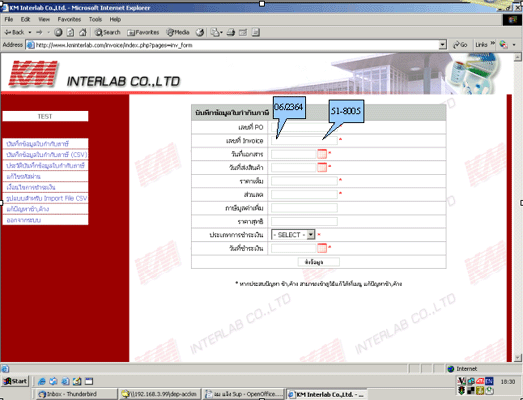Image resolution: width=523 pixels, height=400 pixels.
Task: Open calendar icon beside bottom date field
Action: pos(322,248)
